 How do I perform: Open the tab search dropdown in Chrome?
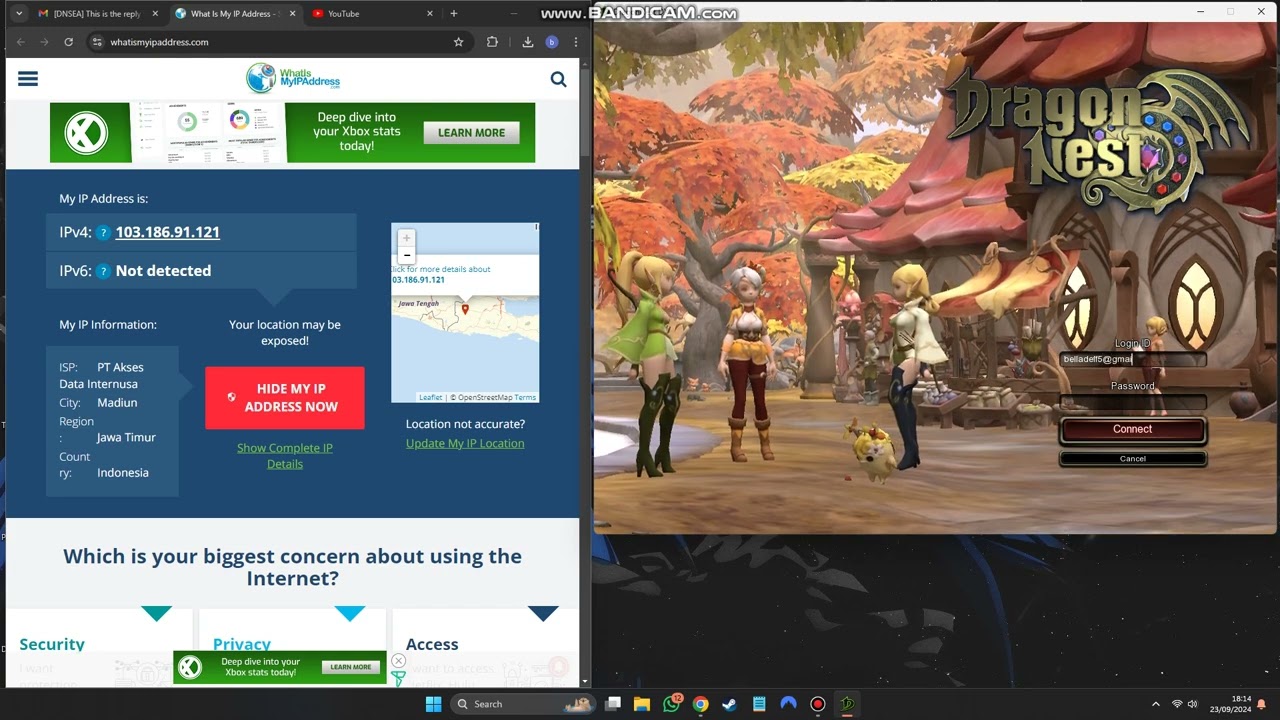(x=19, y=14)
